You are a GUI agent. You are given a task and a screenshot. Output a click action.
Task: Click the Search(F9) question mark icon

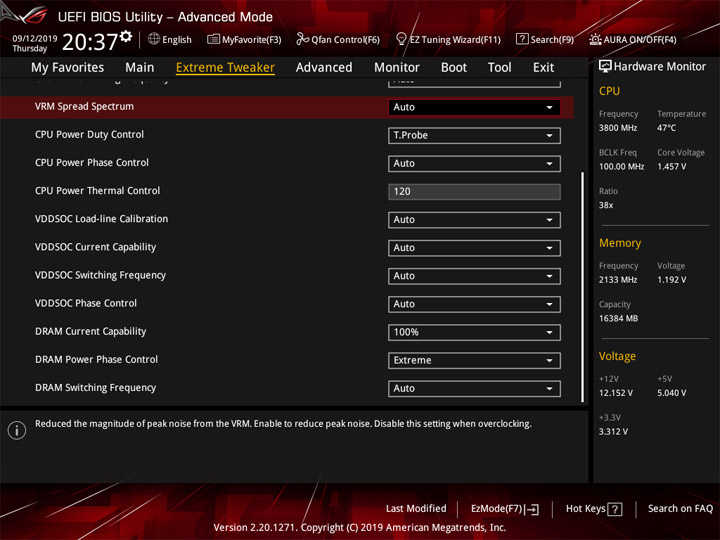click(x=522, y=39)
